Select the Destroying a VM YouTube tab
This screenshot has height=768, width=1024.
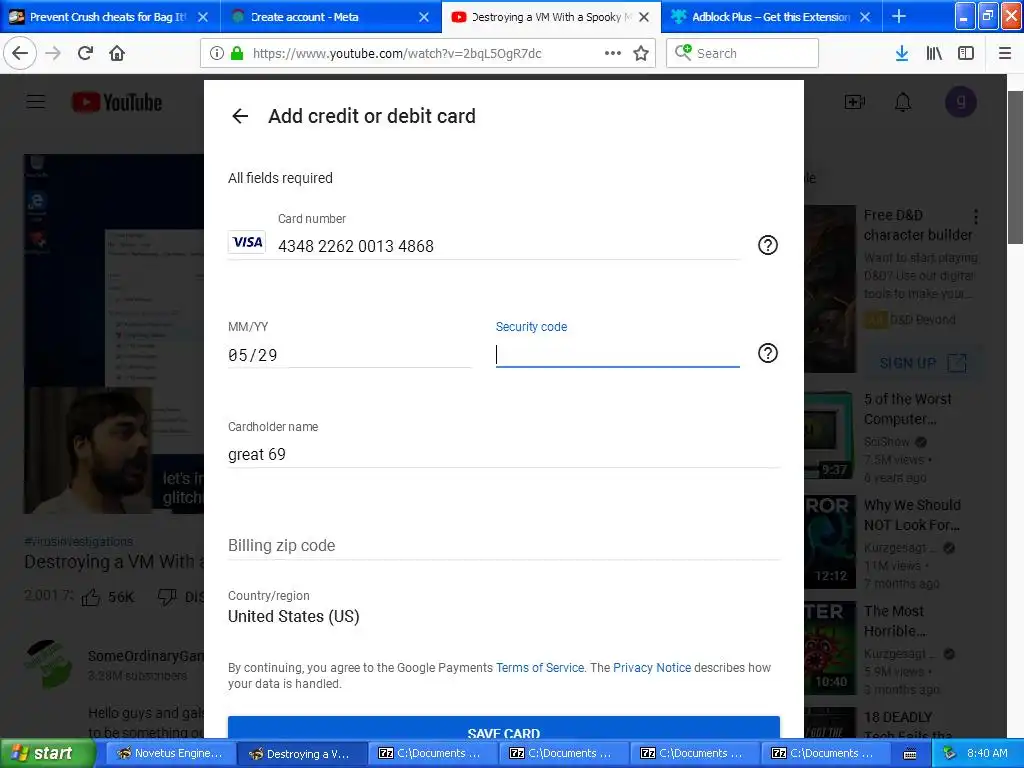click(551, 17)
